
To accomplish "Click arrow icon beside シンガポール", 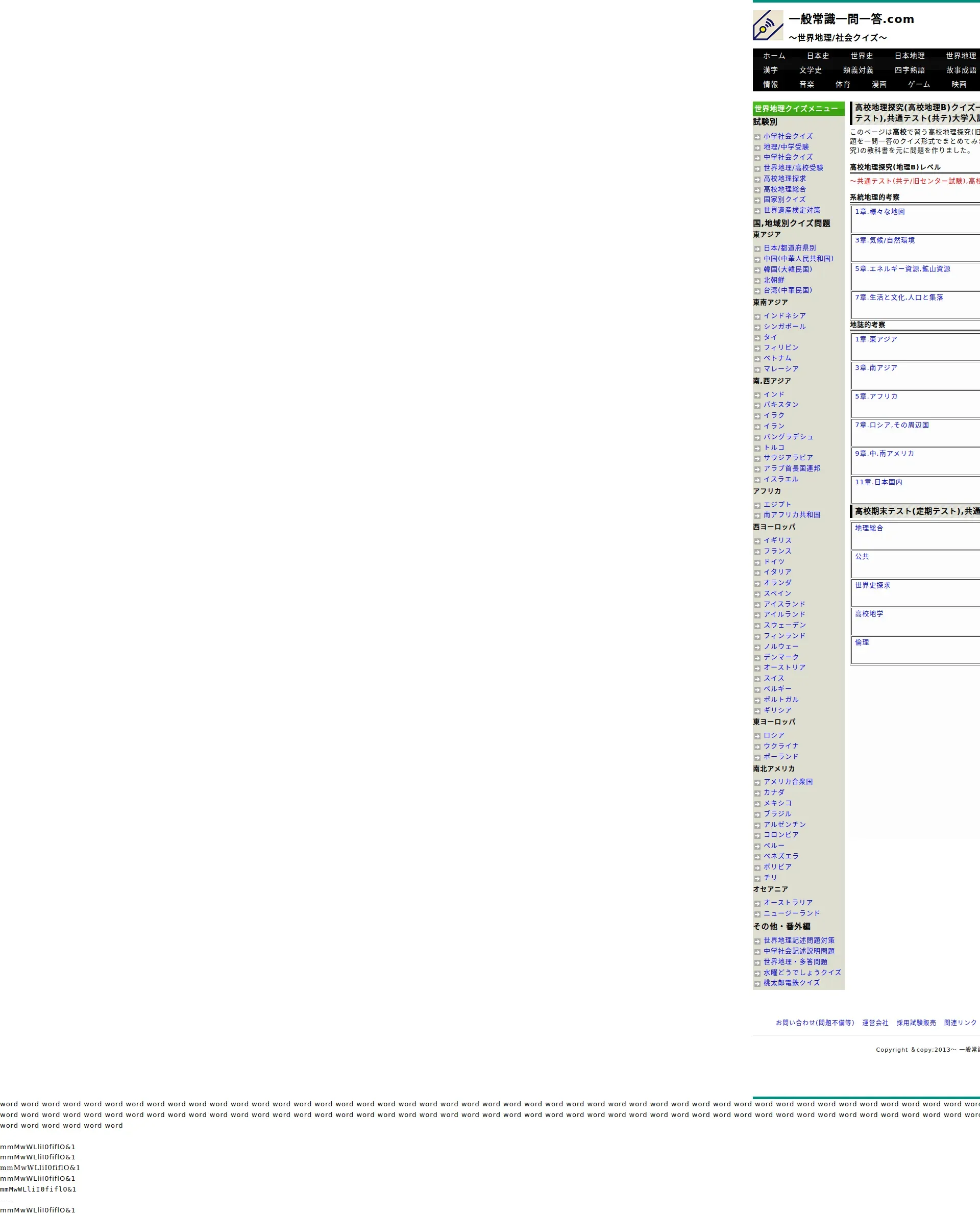I will pyautogui.click(x=757, y=327).
